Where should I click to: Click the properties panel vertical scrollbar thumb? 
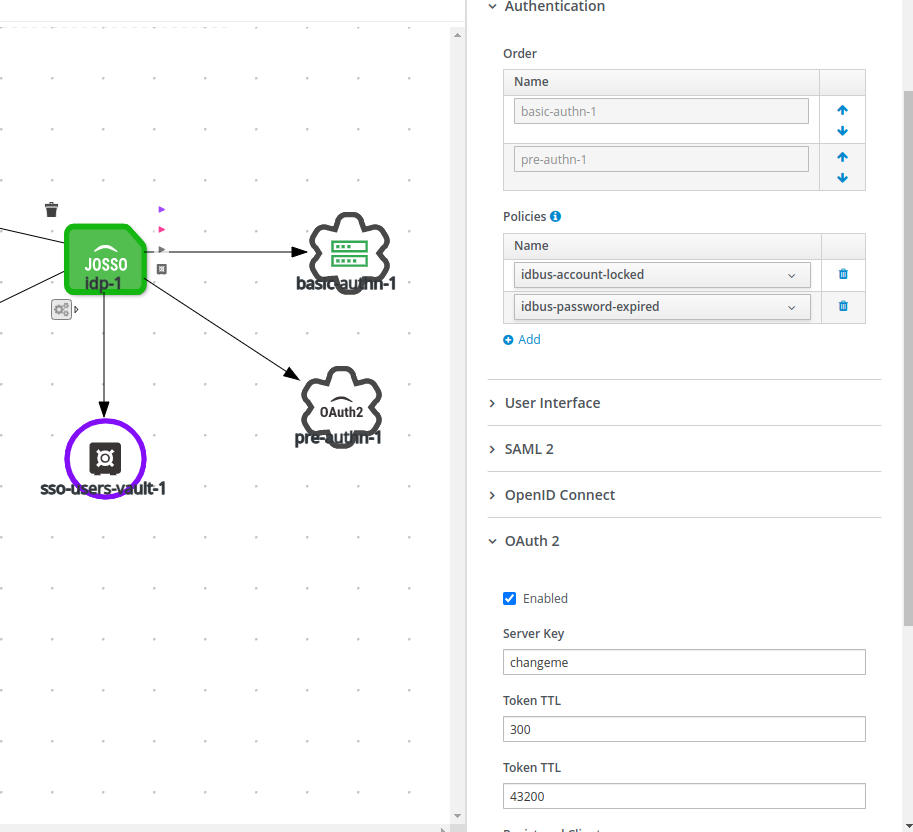pyautogui.click(x=908, y=358)
